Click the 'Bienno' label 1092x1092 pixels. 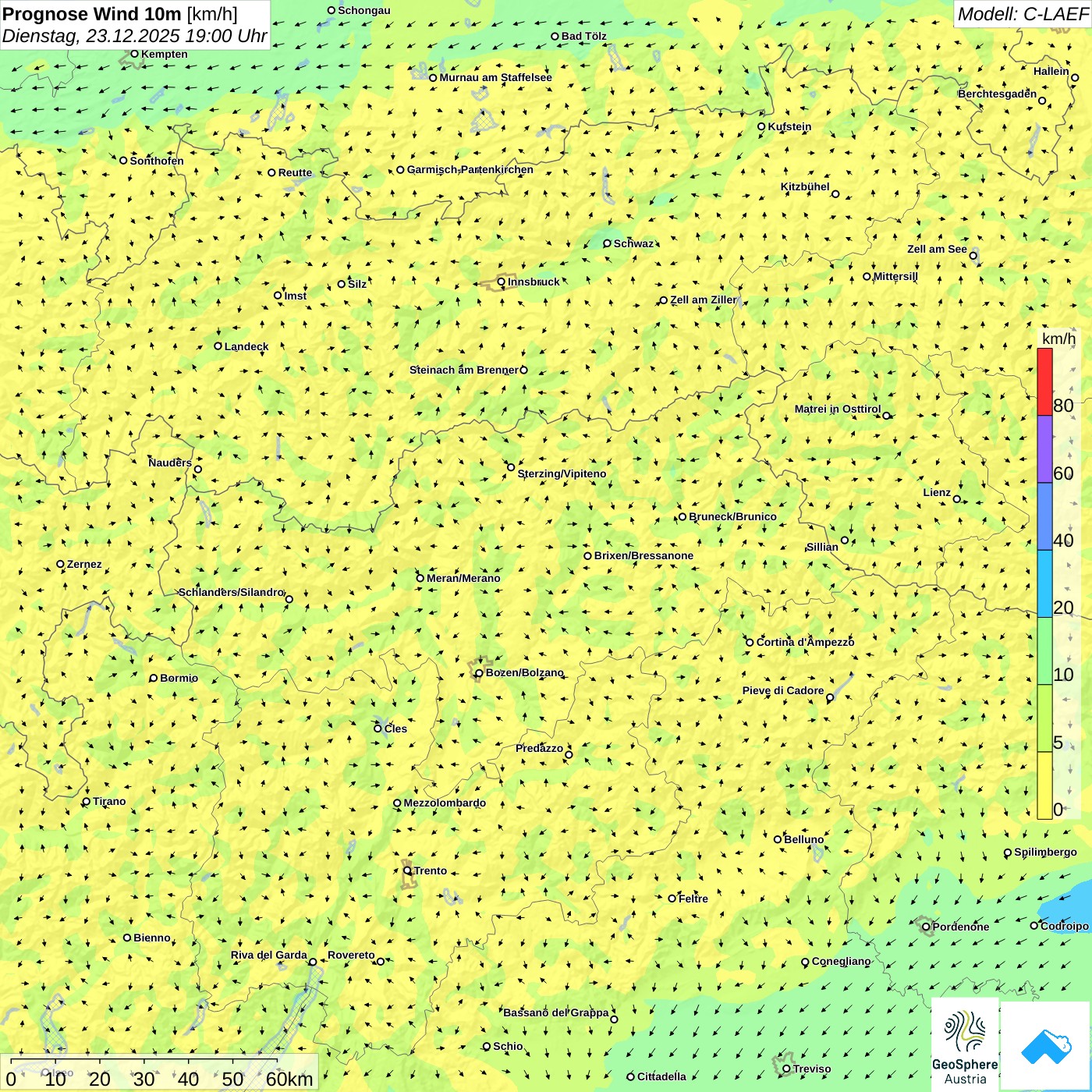click(151, 938)
